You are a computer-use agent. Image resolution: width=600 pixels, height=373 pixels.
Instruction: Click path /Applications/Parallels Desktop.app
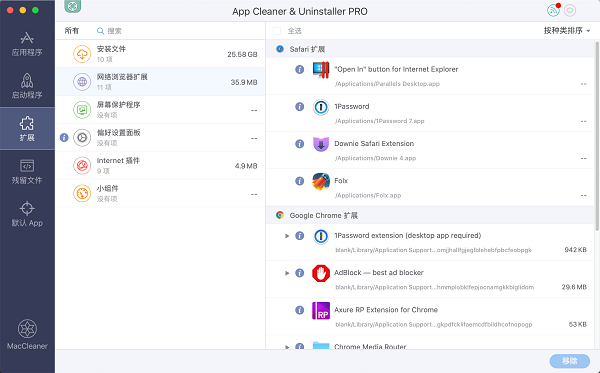point(387,84)
